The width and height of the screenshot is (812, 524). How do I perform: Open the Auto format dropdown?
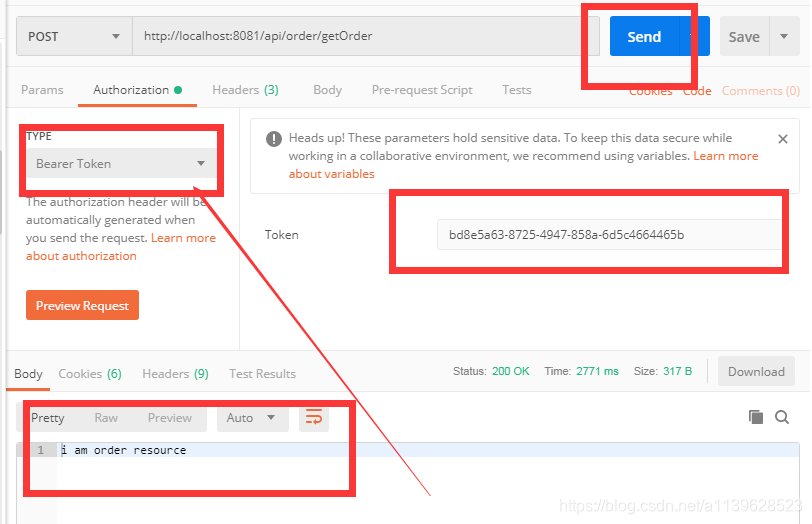(x=252, y=418)
